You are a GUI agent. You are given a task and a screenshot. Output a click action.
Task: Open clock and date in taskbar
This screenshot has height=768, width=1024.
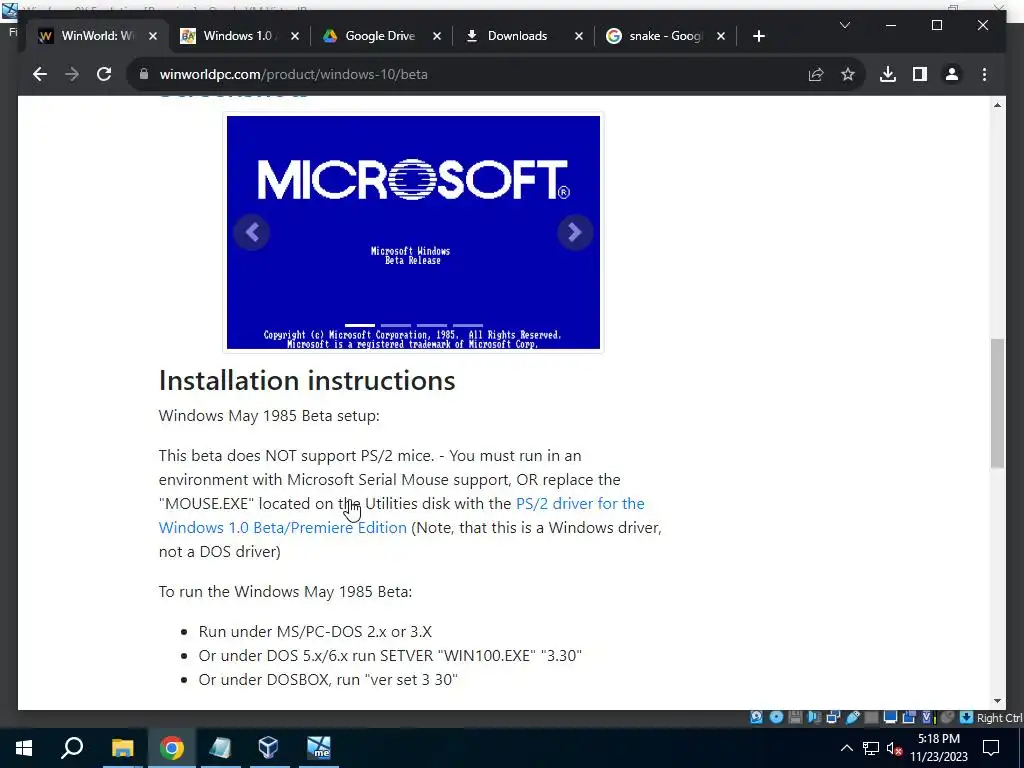(938, 748)
